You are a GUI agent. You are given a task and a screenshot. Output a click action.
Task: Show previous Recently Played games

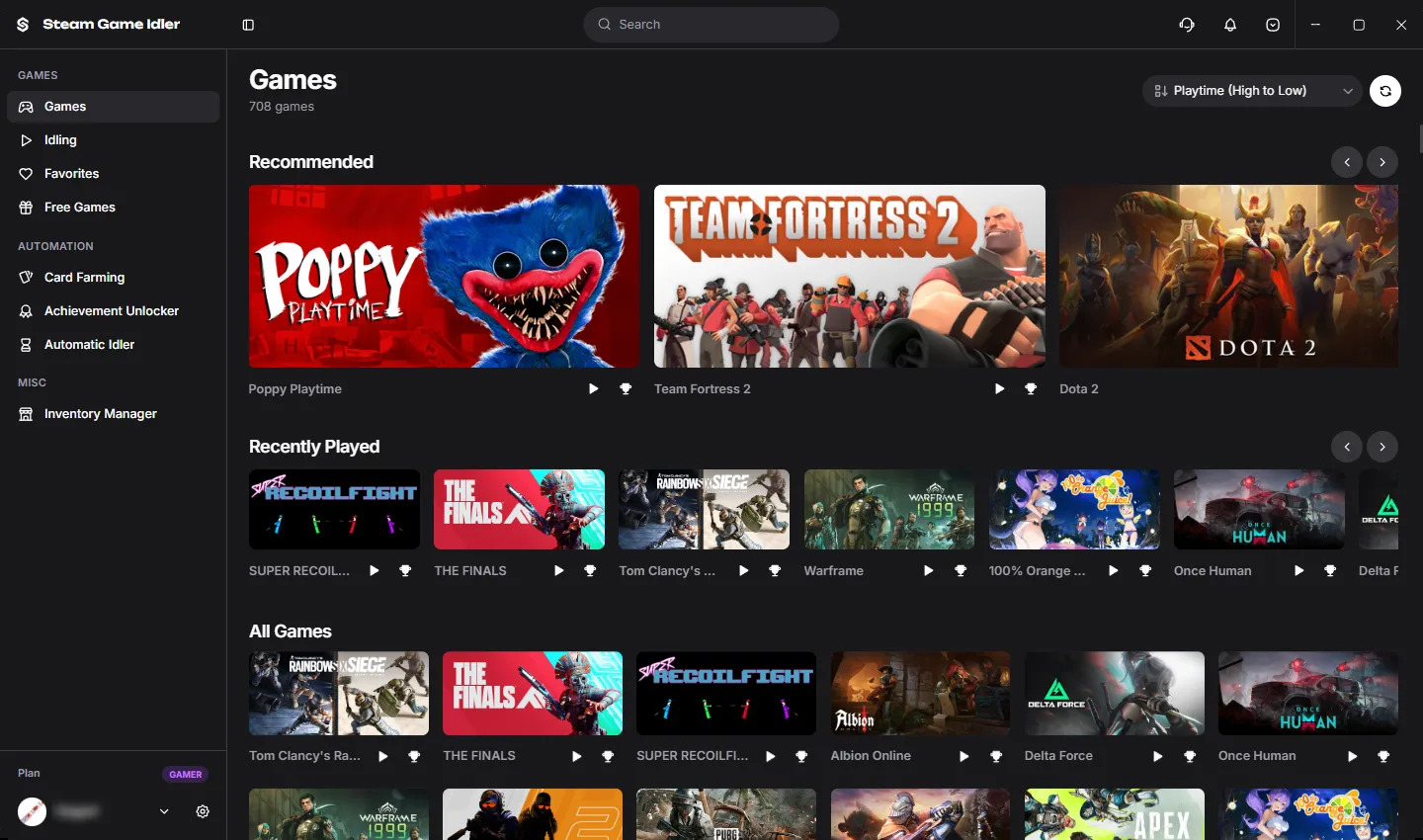coord(1347,447)
